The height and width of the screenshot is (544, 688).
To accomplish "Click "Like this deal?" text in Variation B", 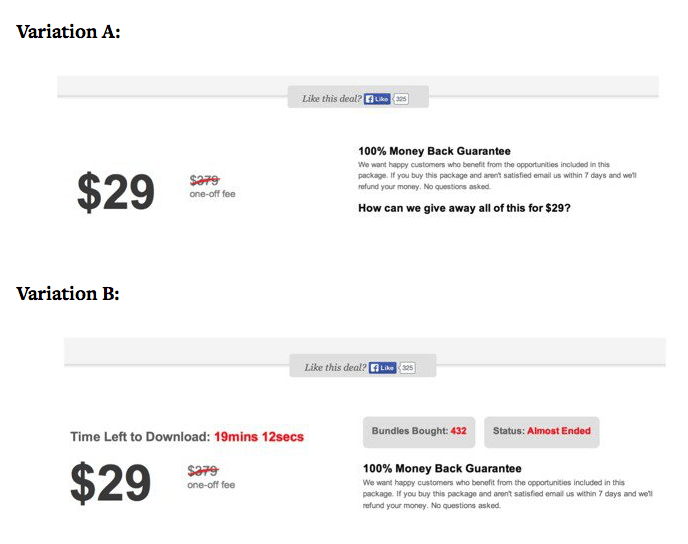I will 335,368.
